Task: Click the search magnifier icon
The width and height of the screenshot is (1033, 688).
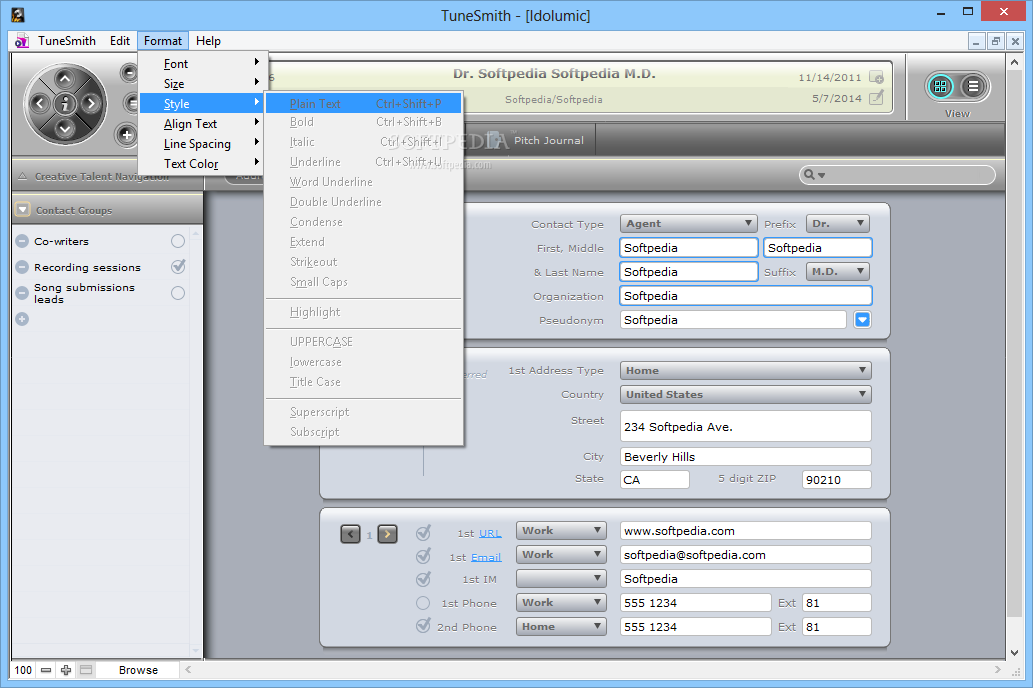Action: 810,175
